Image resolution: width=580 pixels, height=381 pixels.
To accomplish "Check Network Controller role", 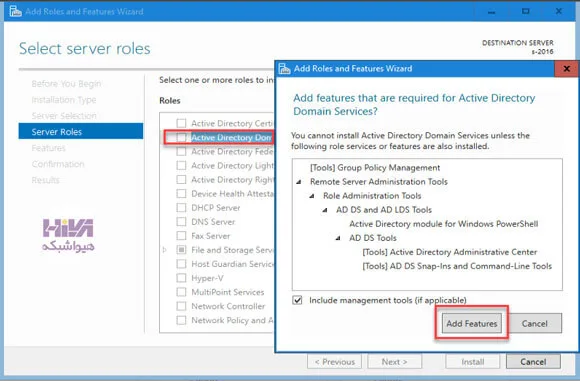I will pyautogui.click(x=181, y=306).
